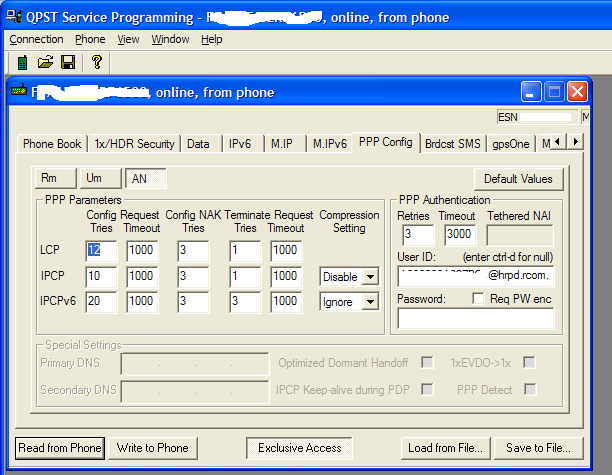Select the PPP Config tab
The width and height of the screenshot is (612, 475).
tap(386, 142)
